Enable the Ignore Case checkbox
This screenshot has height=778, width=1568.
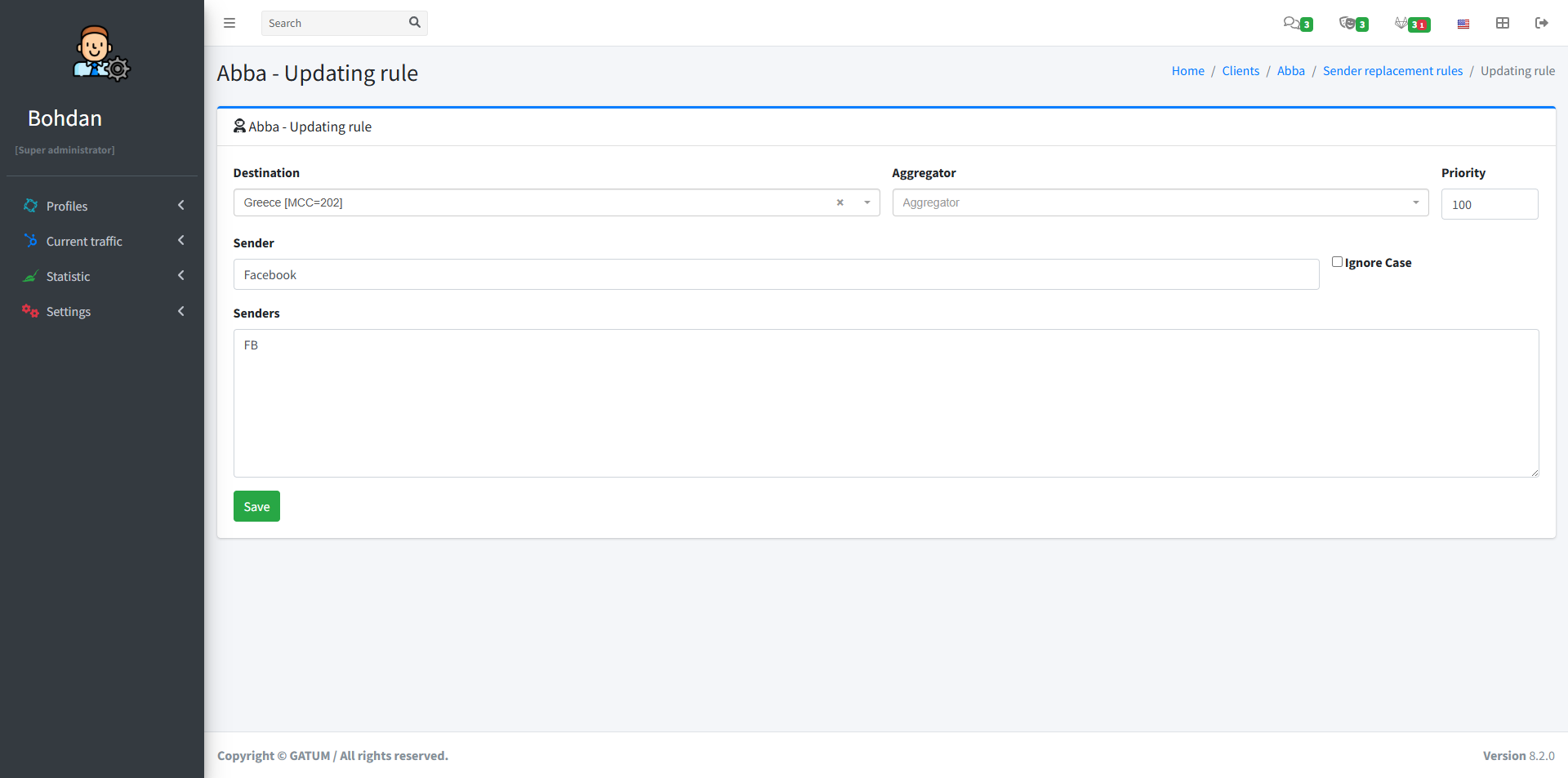click(x=1337, y=262)
